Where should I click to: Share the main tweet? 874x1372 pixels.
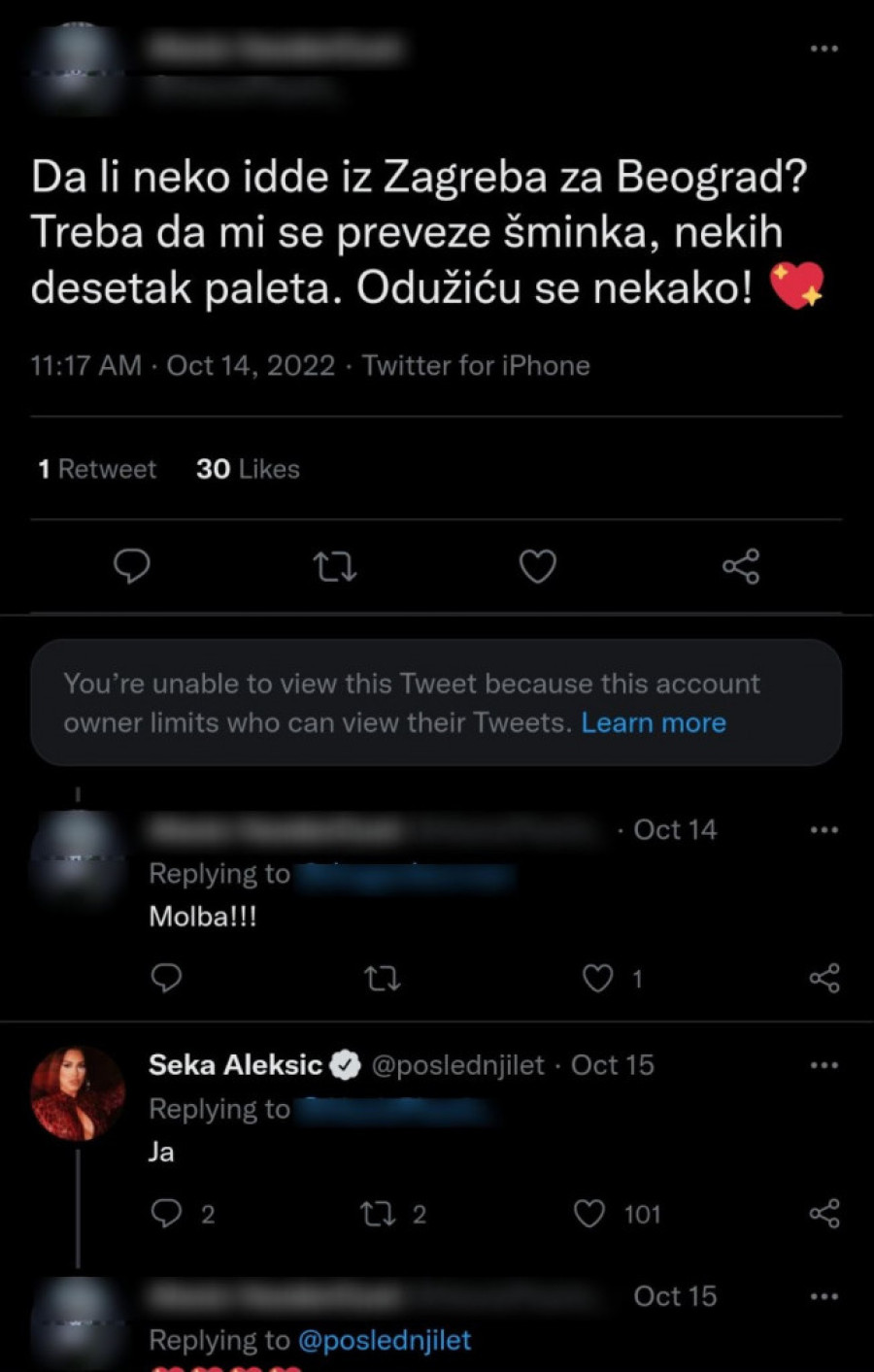[x=741, y=566]
